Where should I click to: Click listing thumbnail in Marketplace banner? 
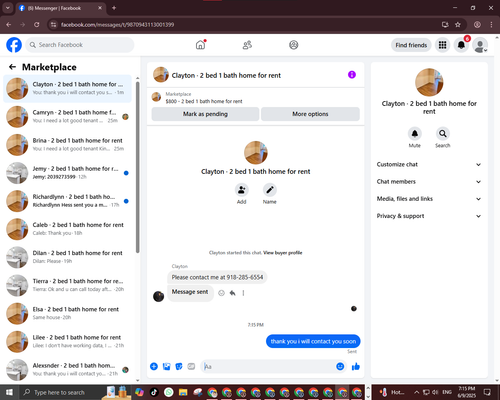click(x=156, y=97)
